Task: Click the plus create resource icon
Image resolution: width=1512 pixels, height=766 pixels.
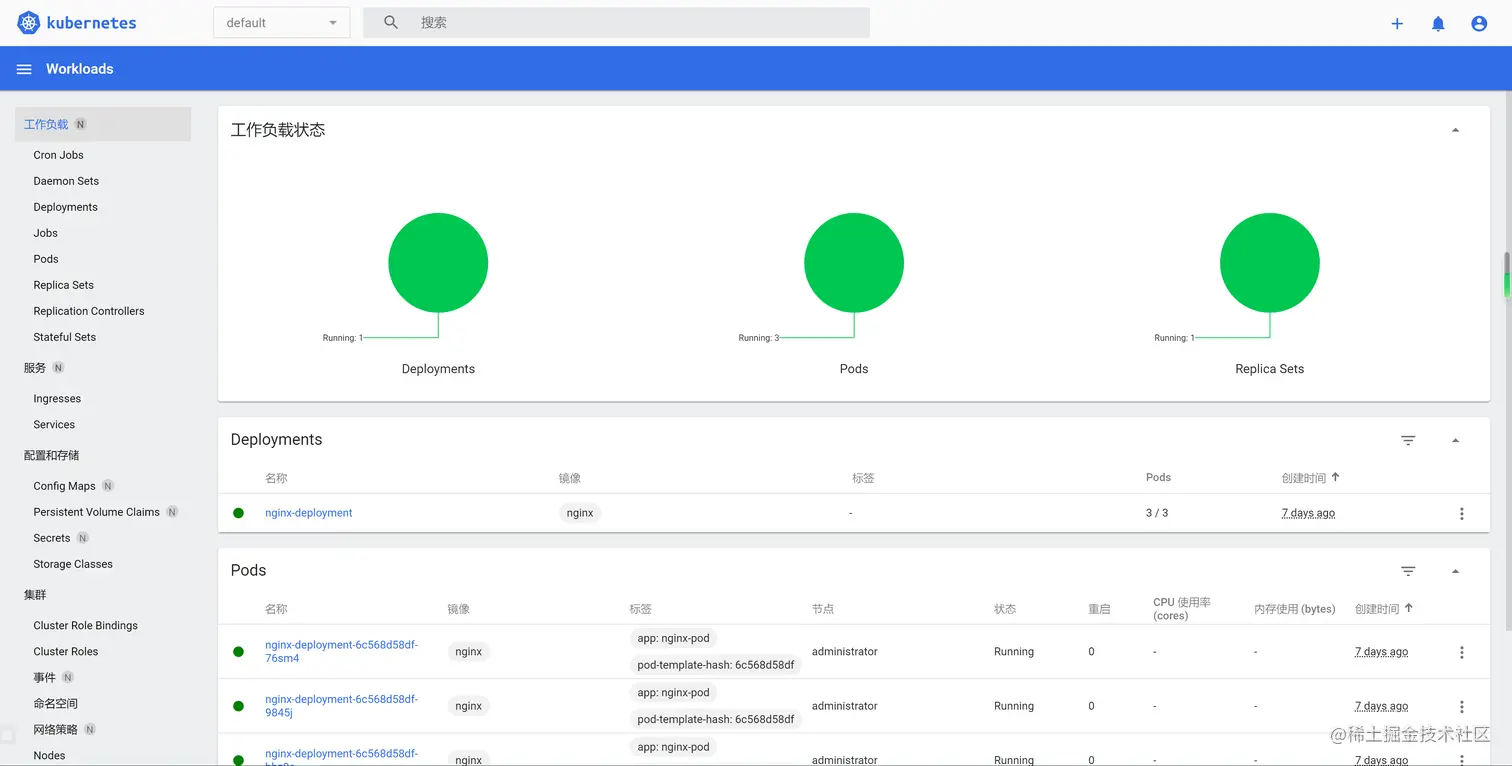Action: click(x=1397, y=24)
